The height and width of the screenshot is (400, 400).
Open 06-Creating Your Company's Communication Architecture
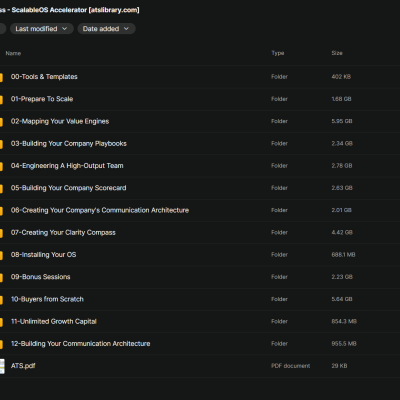pyautogui.click(x=200, y=210)
